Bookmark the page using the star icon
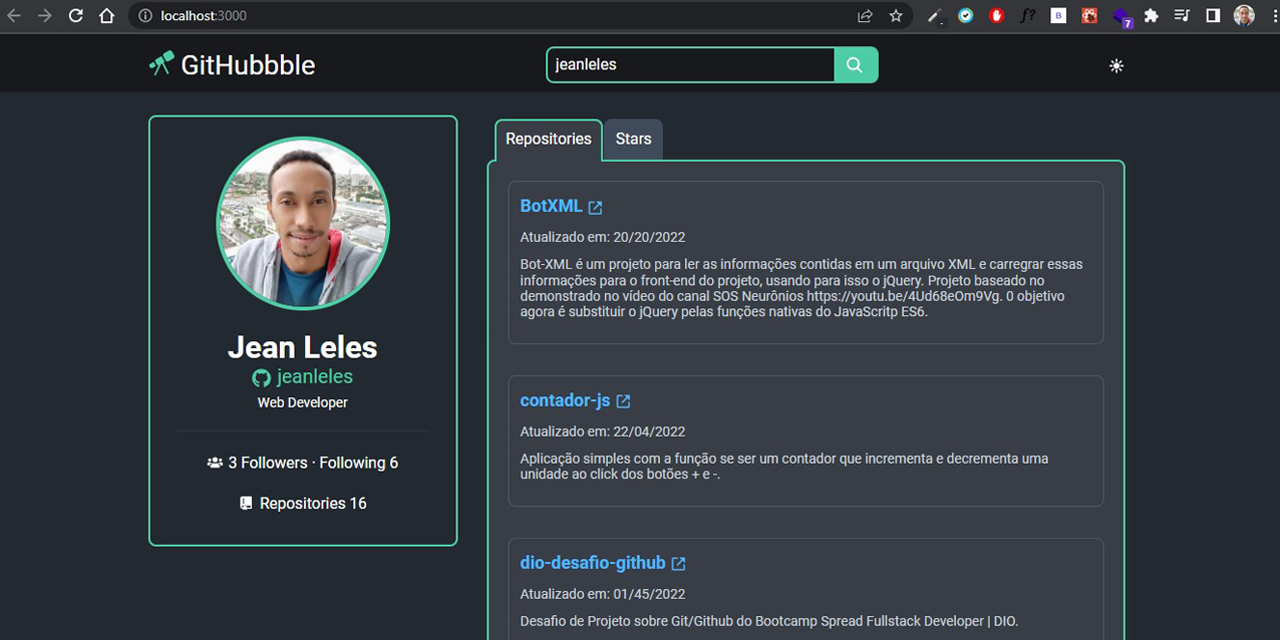The width and height of the screenshot is (1280, 640). click(x=896, y=15)
